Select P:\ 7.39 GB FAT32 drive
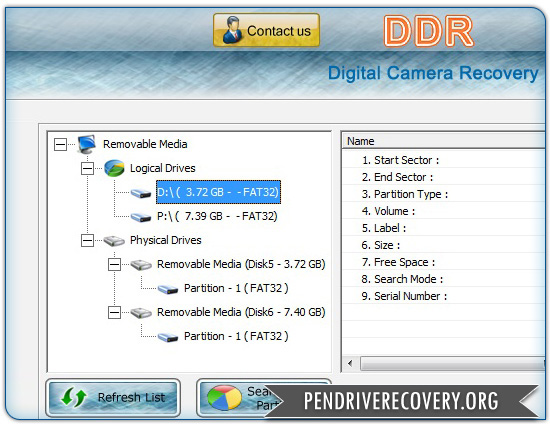 (217, 216)
